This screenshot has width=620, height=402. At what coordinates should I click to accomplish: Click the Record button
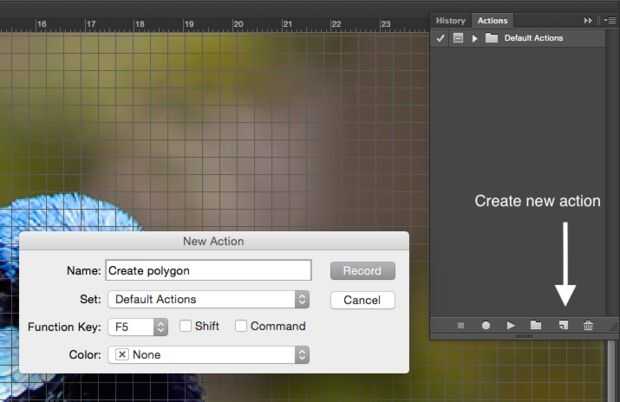coord(363,271)
